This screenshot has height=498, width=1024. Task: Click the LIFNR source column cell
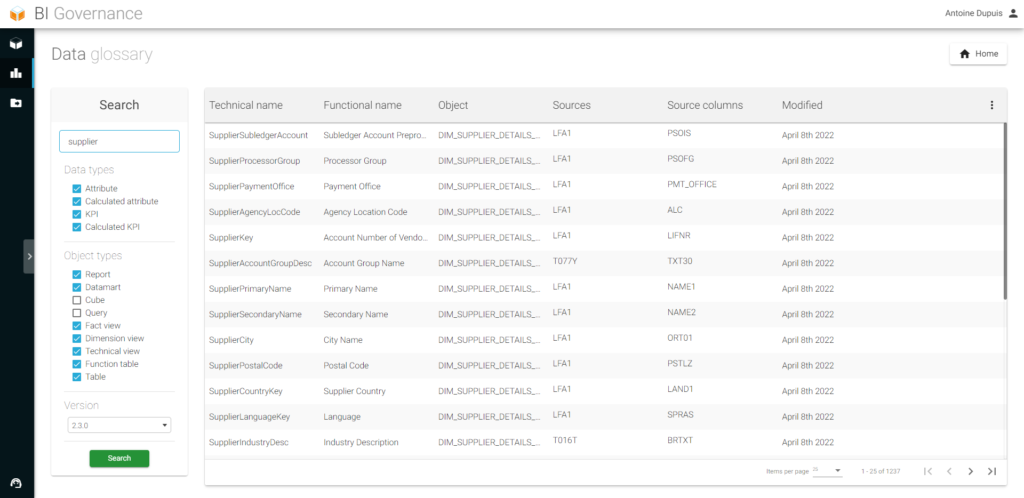[x=679, y=236]
